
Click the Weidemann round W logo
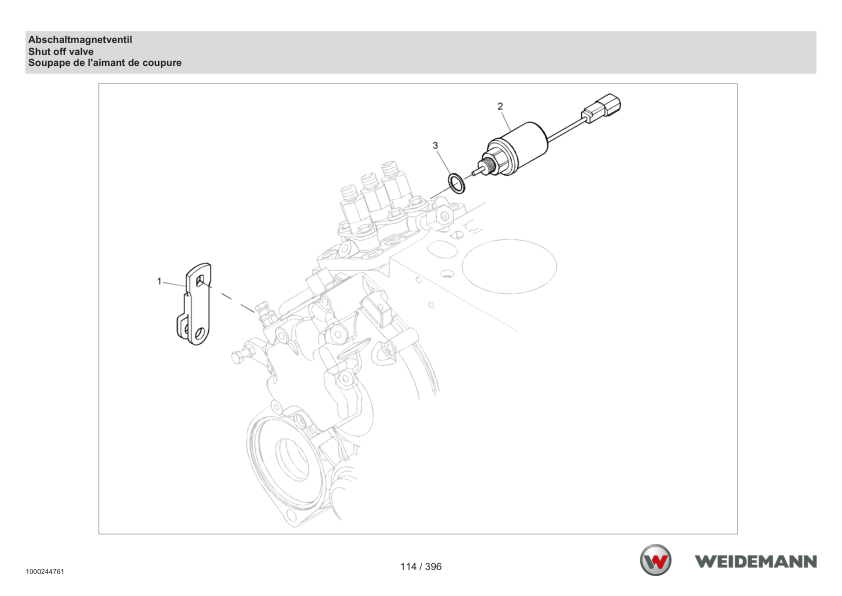click(655, 560)
